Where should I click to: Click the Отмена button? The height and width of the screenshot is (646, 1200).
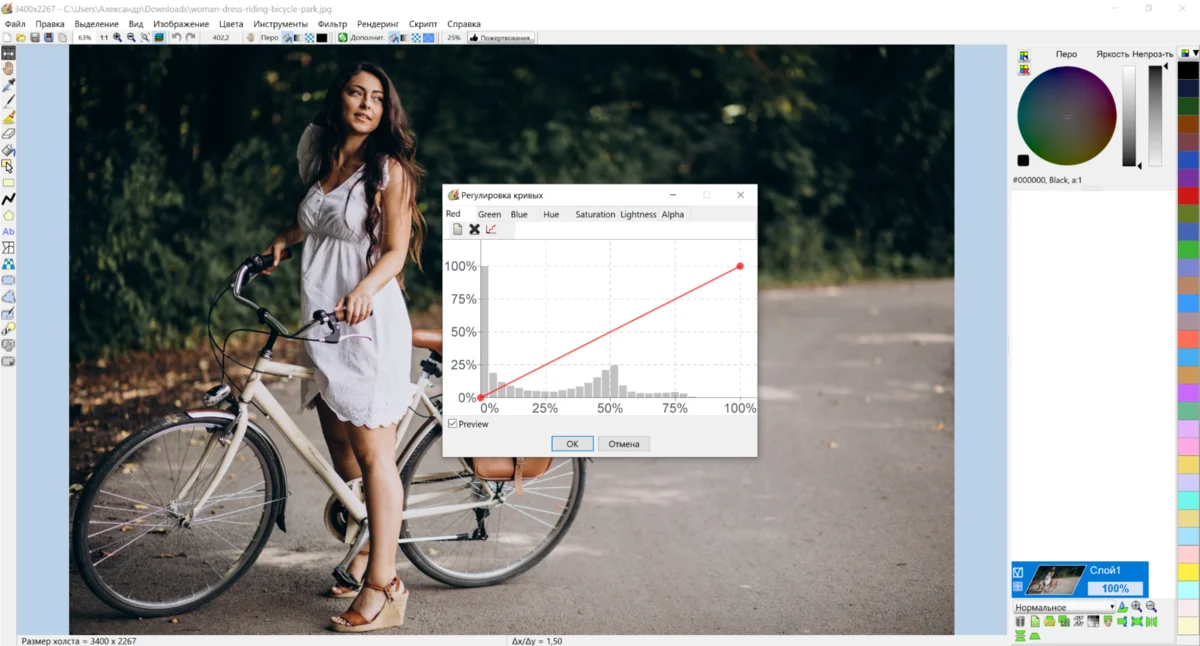pyautogui.click(x=624, y=443)
